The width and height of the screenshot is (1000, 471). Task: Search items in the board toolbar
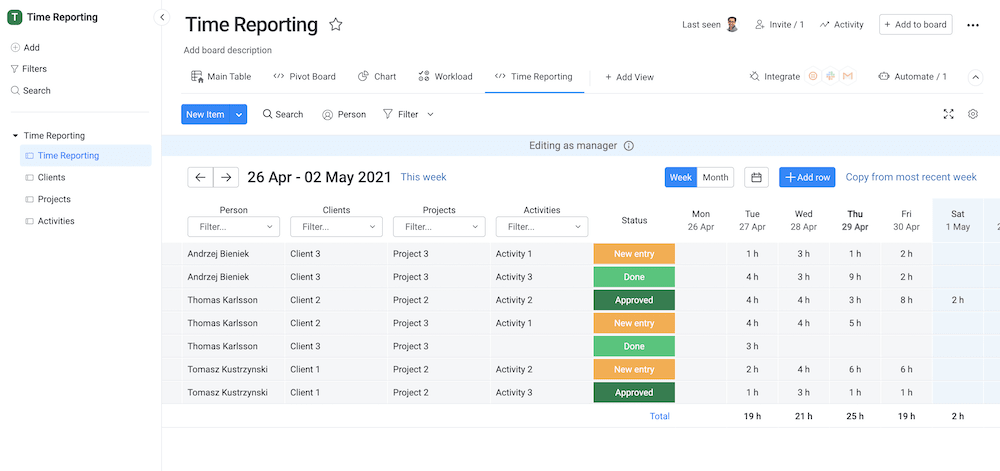pyautogui.click(x=283, y=114)
